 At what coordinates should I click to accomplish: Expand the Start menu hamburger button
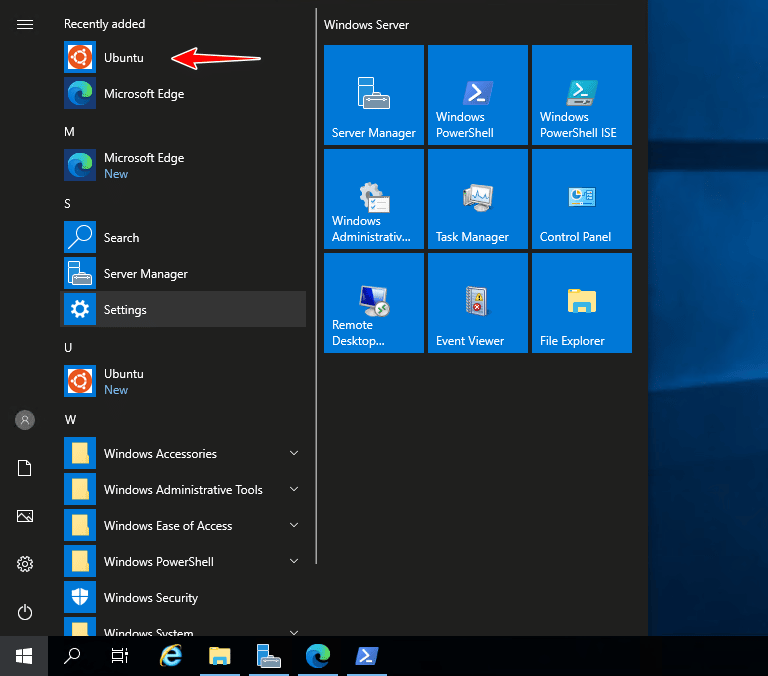click(x=25, y=24)
